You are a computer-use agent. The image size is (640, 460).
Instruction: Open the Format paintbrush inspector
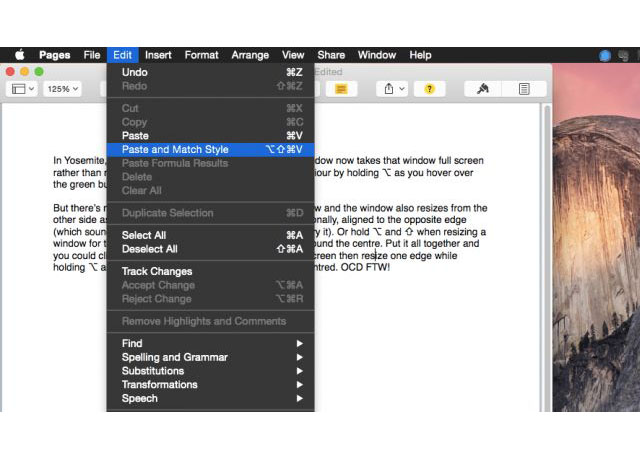[483, 89]
